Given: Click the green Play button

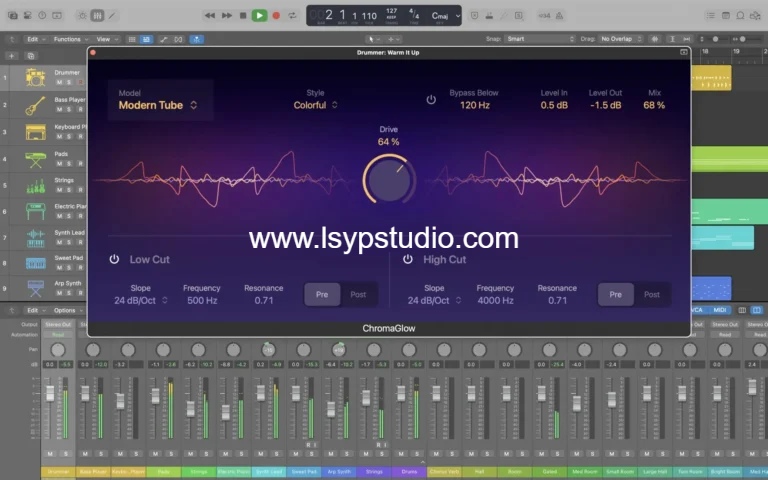Looking at the screenshot, I should click(259, 16).
